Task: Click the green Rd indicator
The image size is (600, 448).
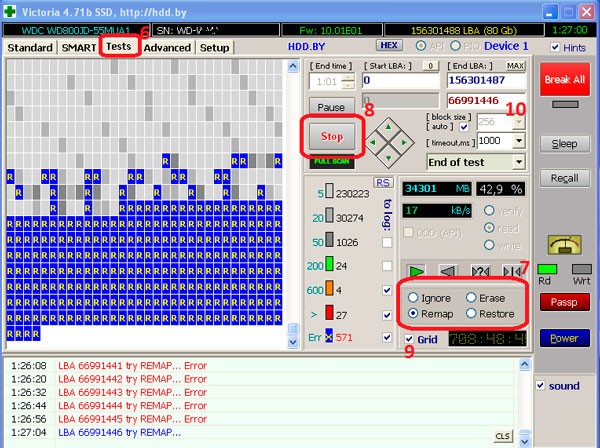Action: click(x=547, y=269)
